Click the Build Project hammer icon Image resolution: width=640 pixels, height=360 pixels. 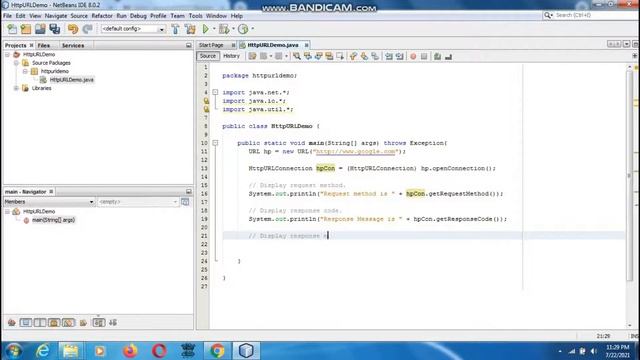[x=175, y=29]
